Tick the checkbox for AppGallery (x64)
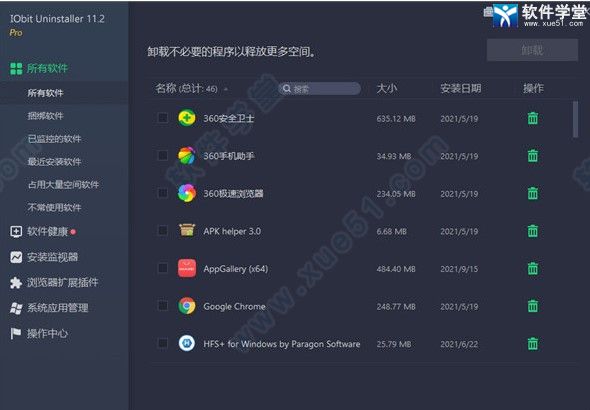 point(163,268)
